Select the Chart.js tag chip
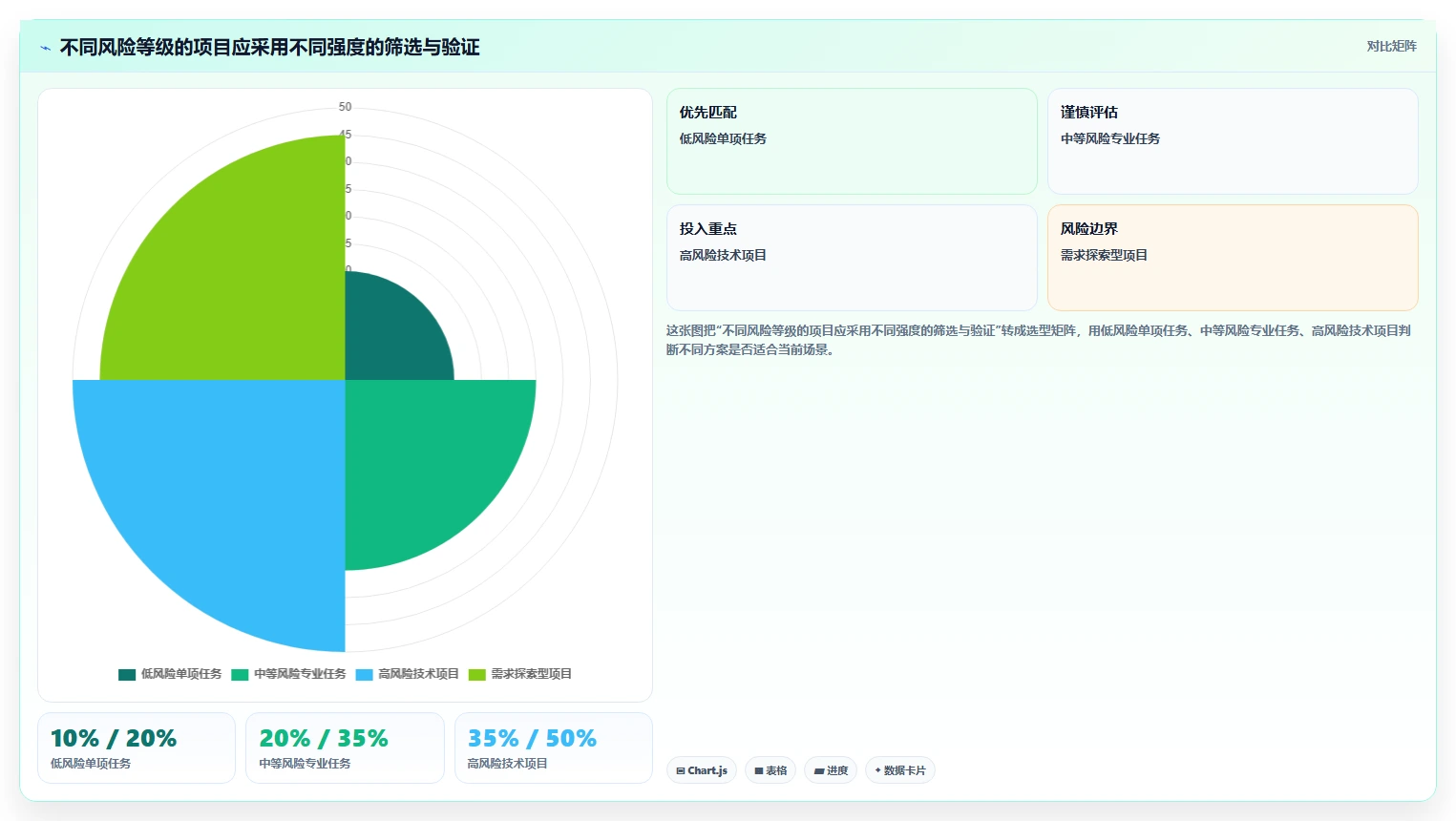The image size is (1456, 821). [702, 770]
